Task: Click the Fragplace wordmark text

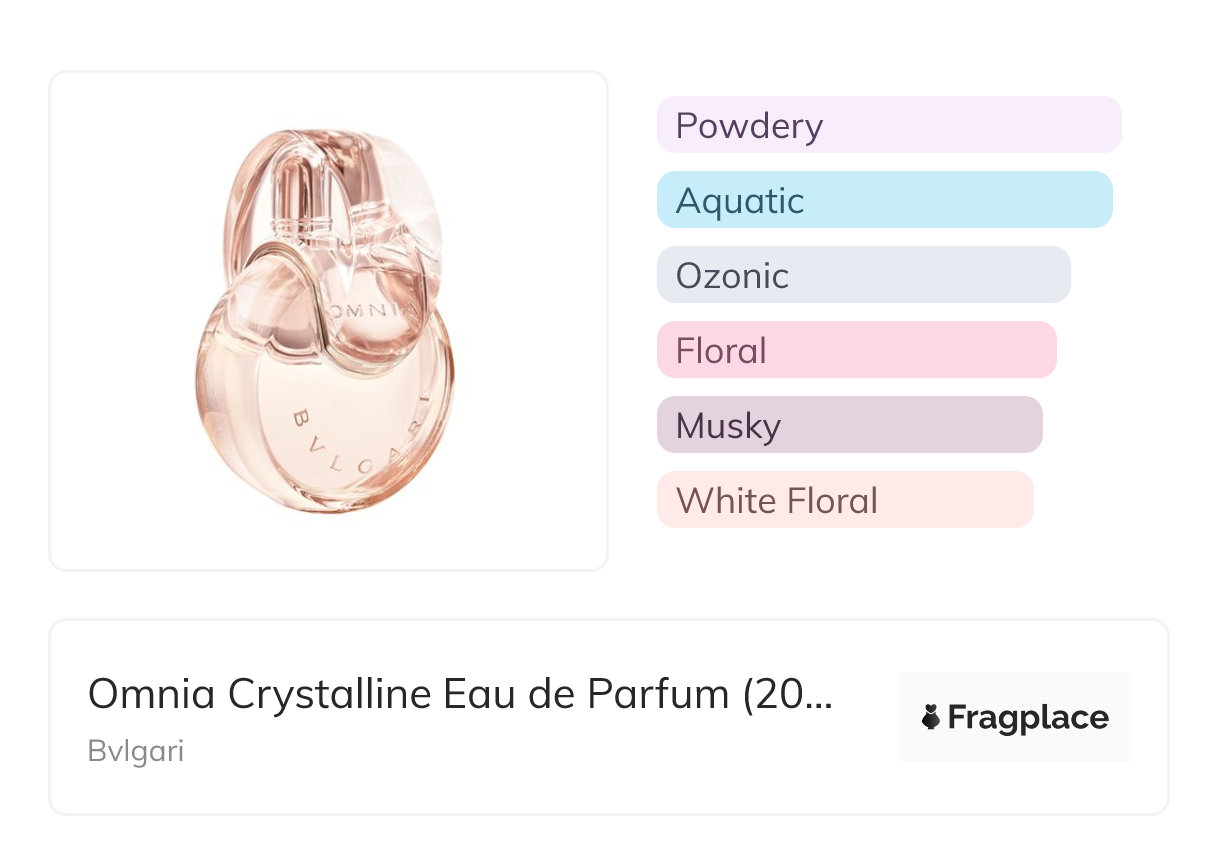Action: (x=1028, y=718)
